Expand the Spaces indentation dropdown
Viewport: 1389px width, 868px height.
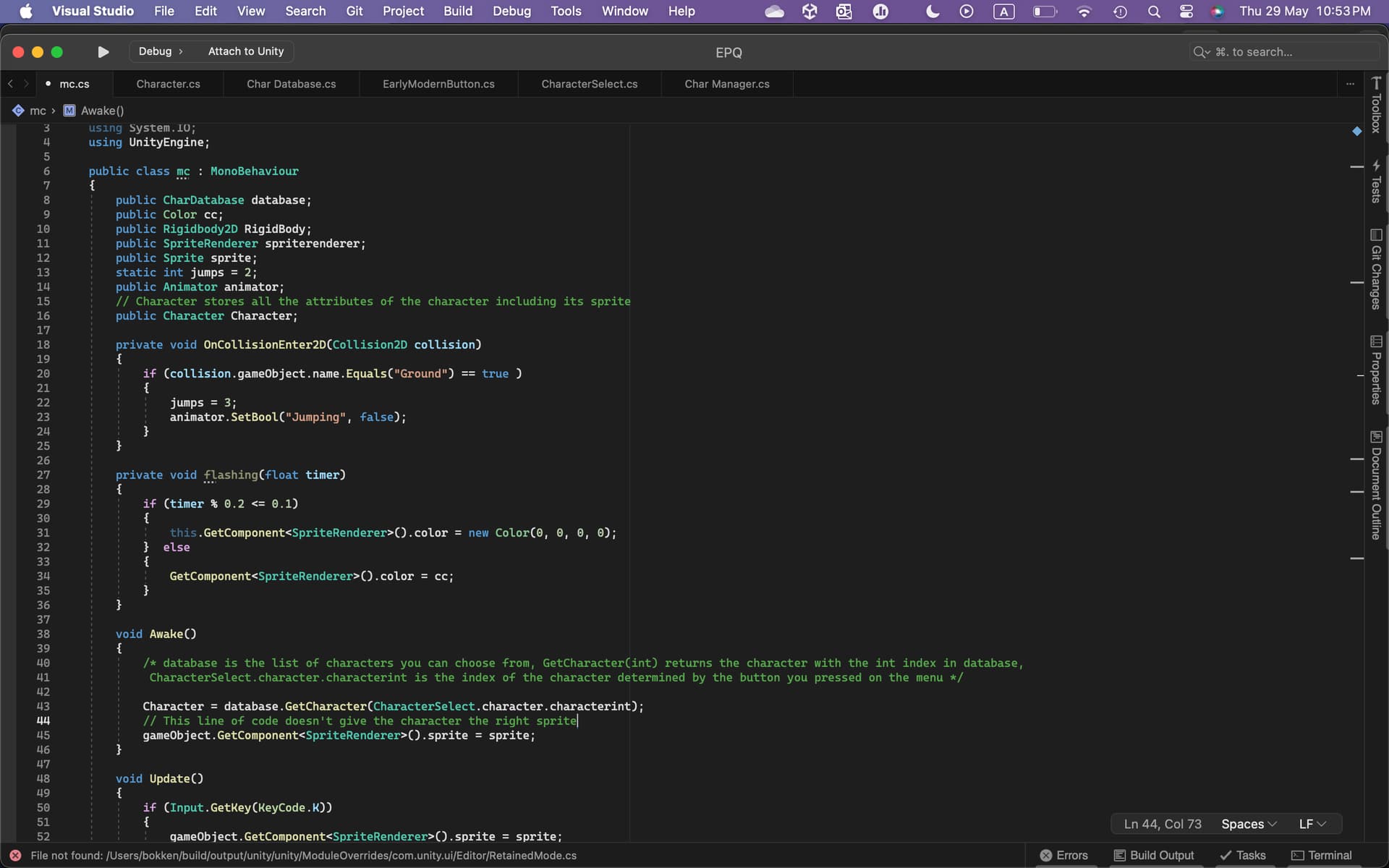[x=1249, y=824]
